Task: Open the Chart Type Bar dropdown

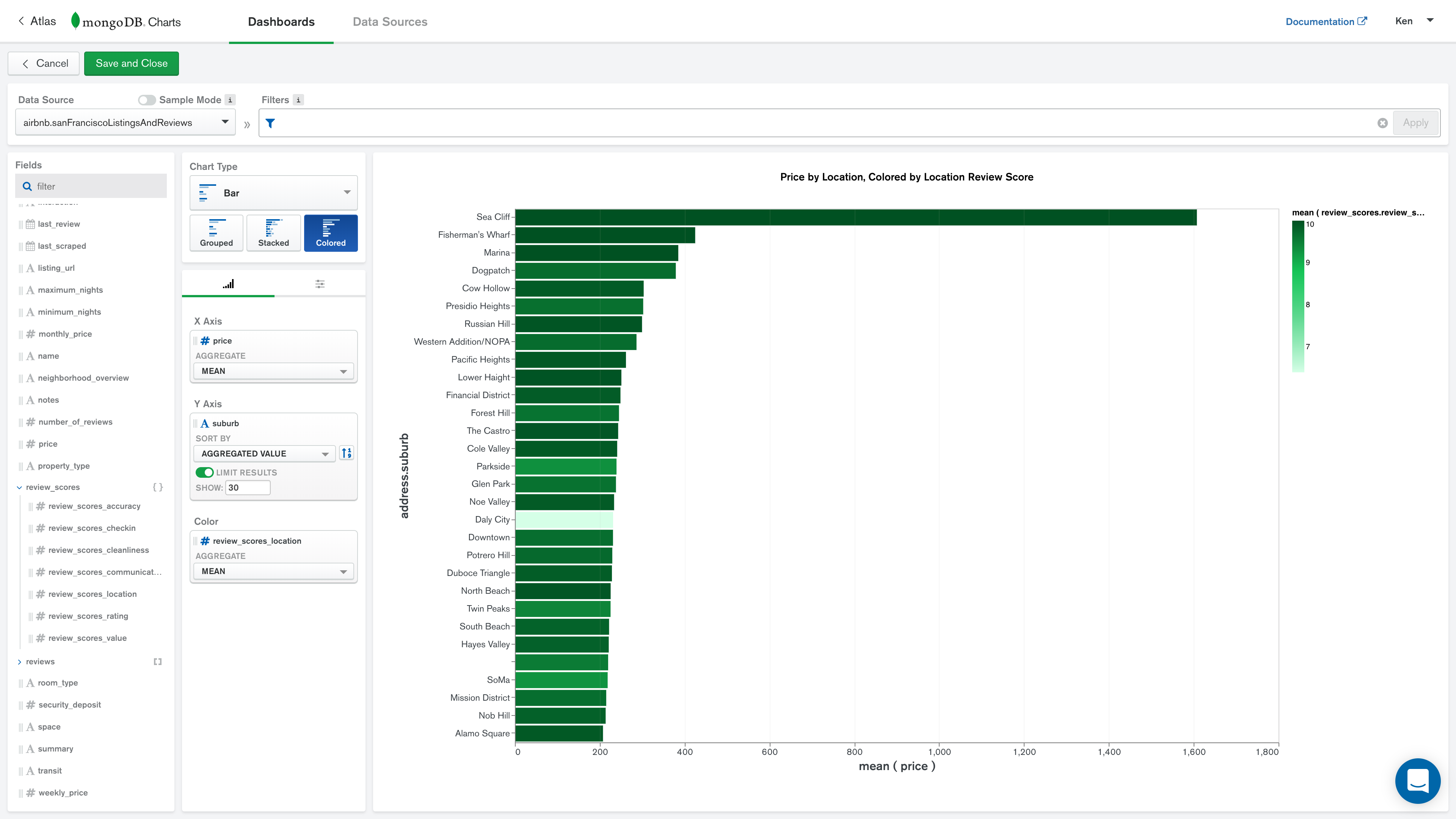Action: tap(273, 193)
